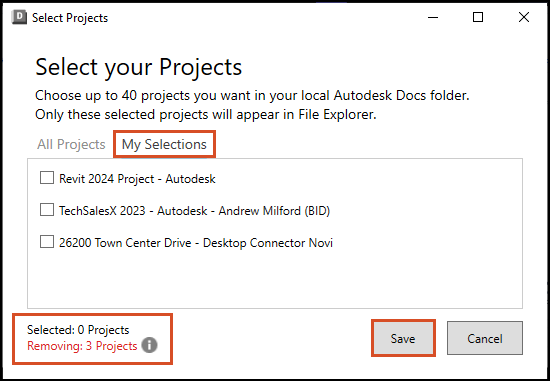The height and width of the screenshot is (381, 550).
Task: Click the TechSalesX 2023 Andrew Milford project name
Action: [195, 211]
